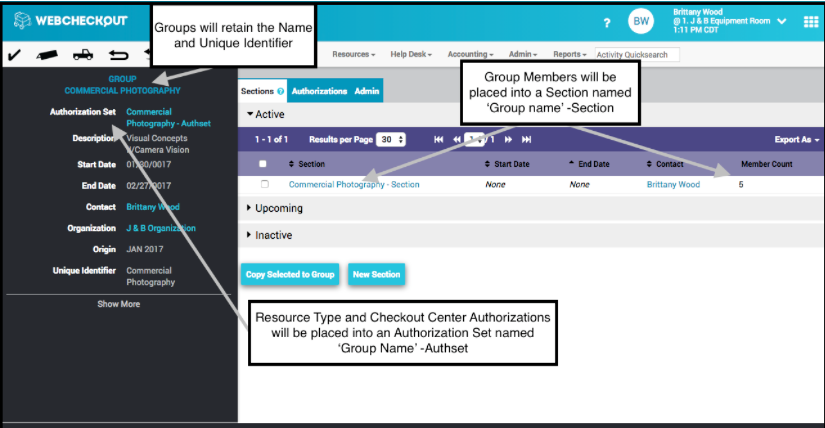Open the help question mark icon

tap(607, 23)
